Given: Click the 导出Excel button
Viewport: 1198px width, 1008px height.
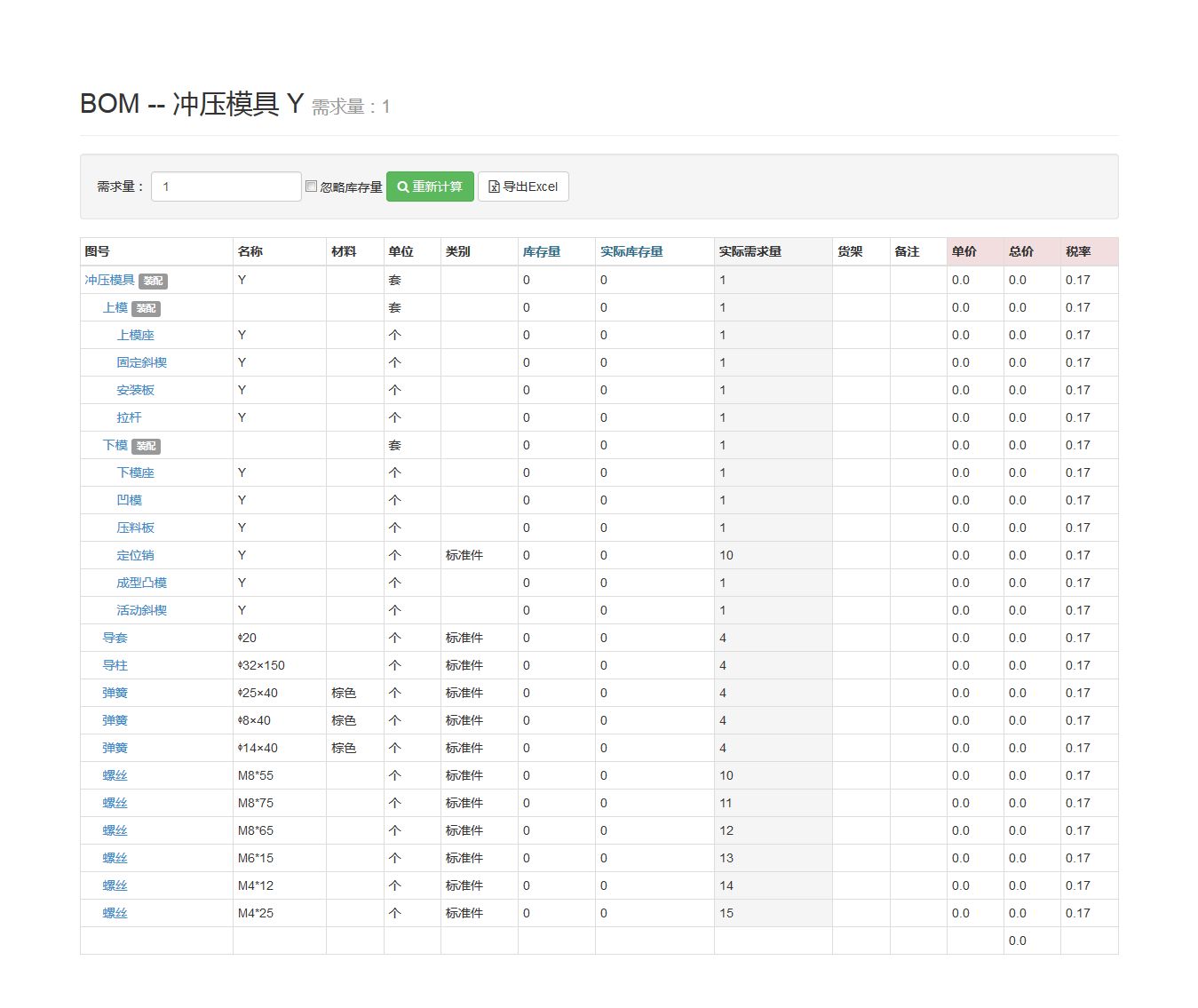Looking at the screenshot, I should [524, 187].
